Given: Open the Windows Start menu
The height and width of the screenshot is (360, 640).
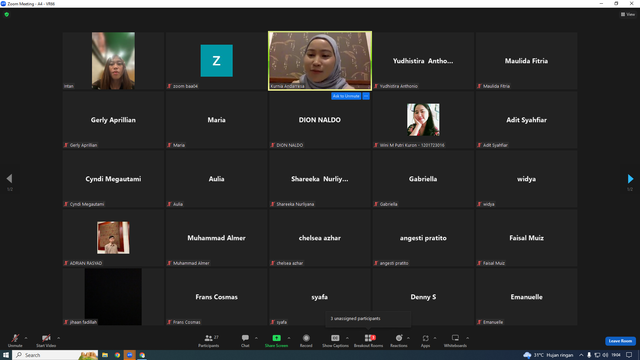Looking at the screenshot, I should point(6,355).
